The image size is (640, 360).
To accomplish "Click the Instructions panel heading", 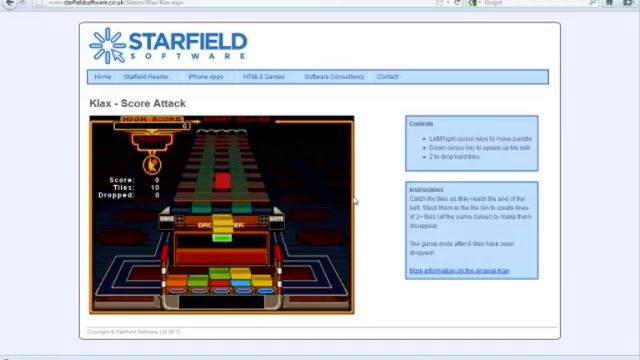I will pyautogui.click(x=426, y=190).
